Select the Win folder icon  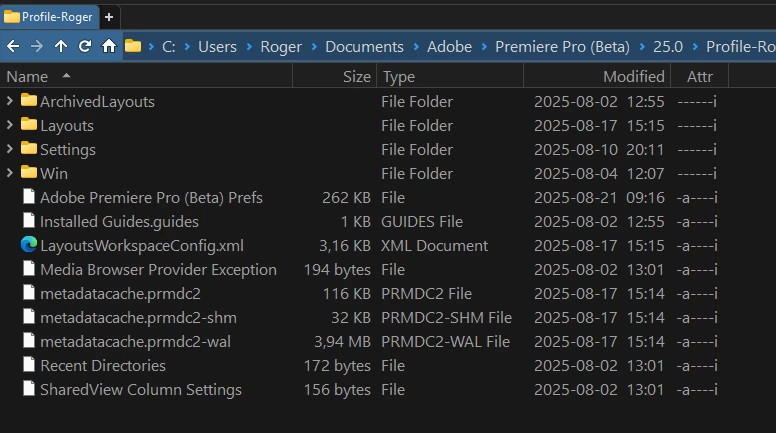point(29,172)
